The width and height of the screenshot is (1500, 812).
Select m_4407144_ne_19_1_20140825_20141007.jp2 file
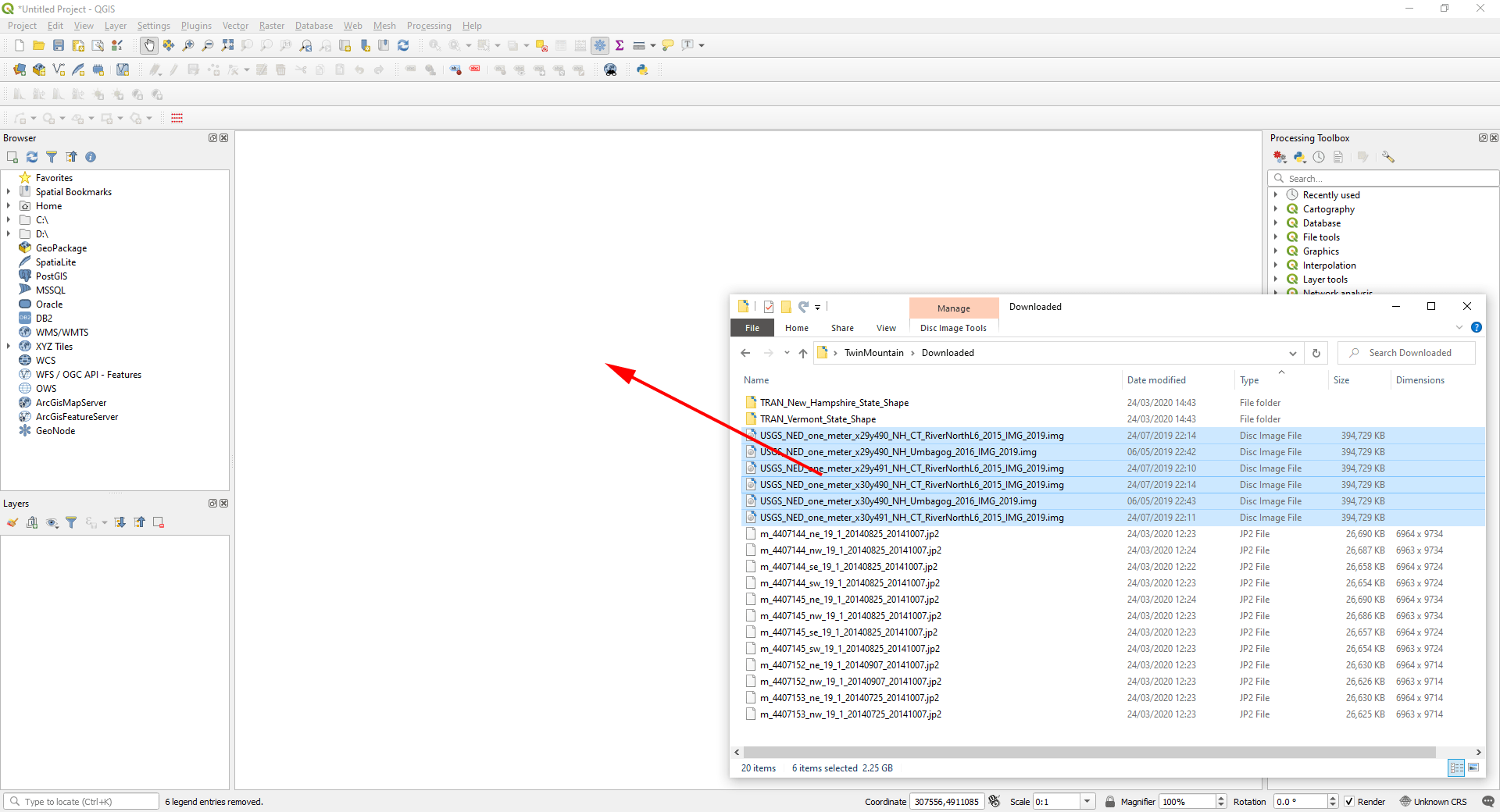click(x=849, y=534)
